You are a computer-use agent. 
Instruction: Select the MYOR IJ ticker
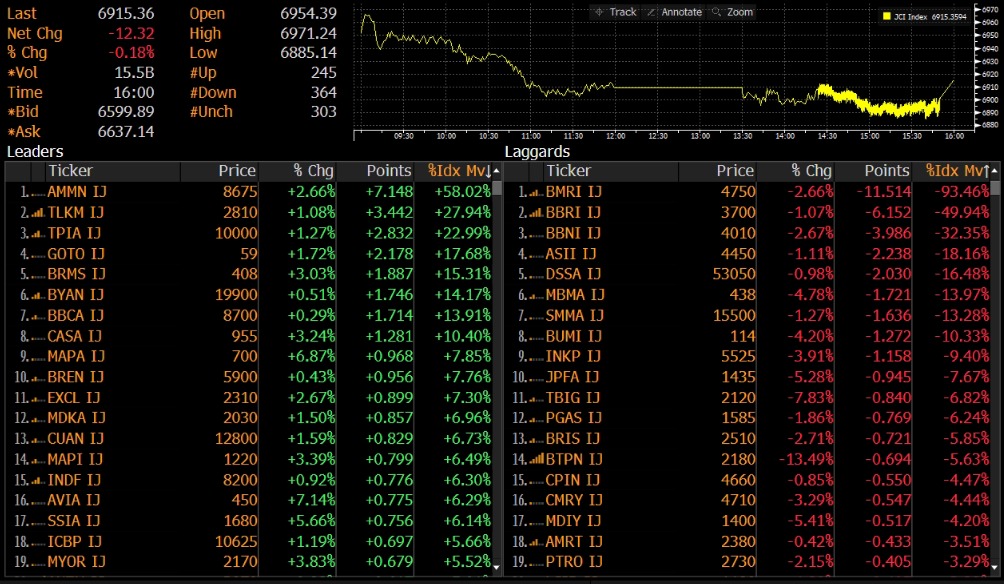click(x=76, y=562)
